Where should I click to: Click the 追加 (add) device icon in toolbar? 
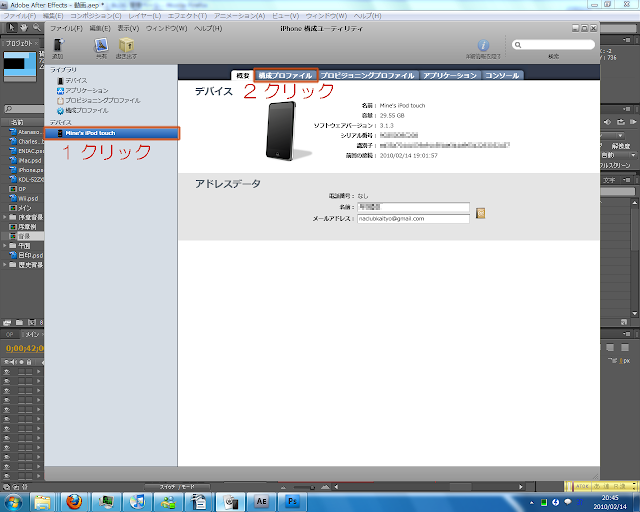point(58,45)
